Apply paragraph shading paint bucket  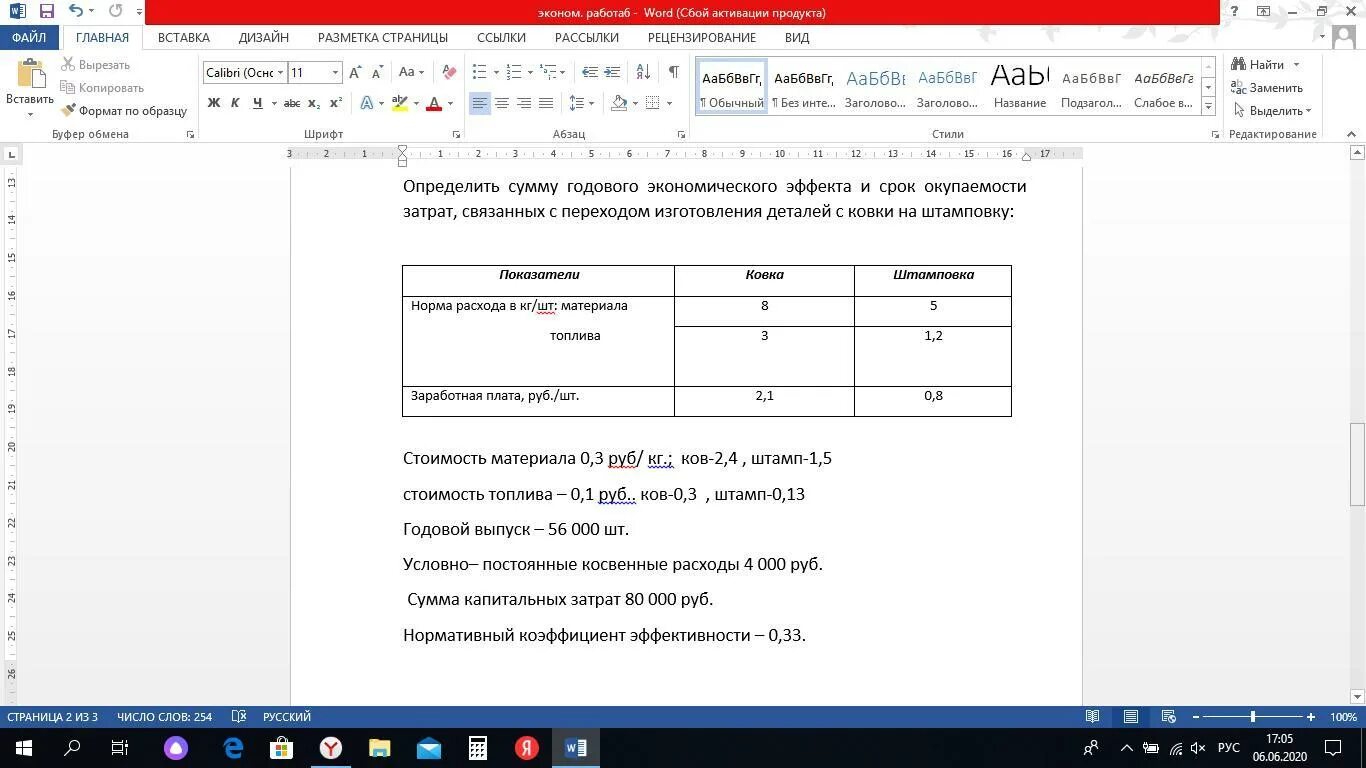tap(619, 103)
